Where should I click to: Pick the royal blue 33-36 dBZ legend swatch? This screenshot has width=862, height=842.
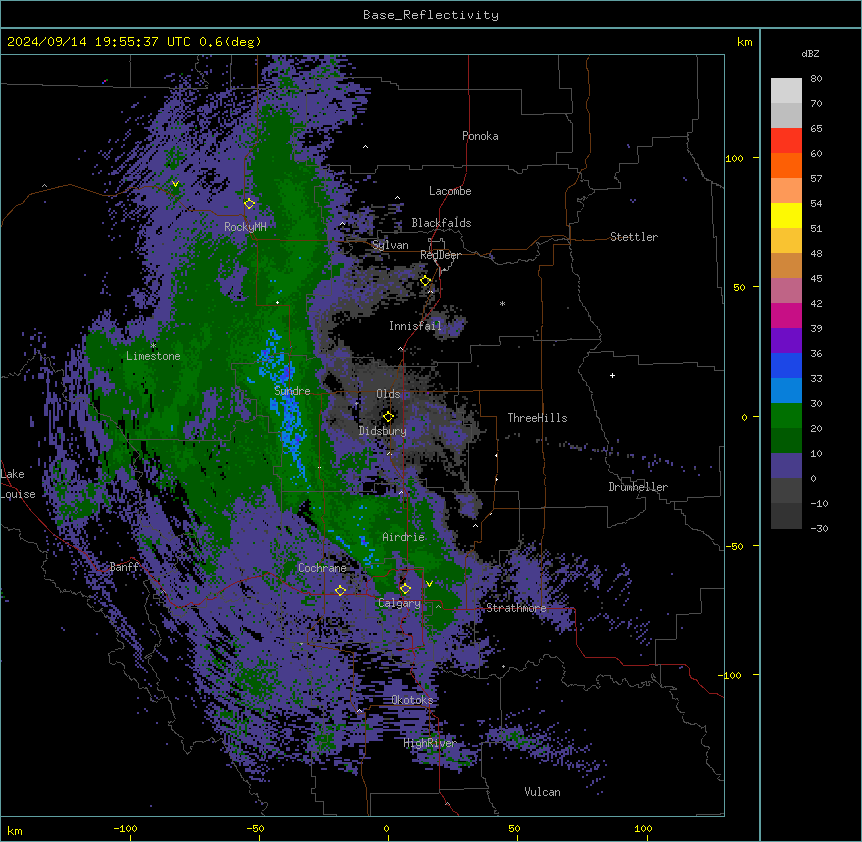786,365
